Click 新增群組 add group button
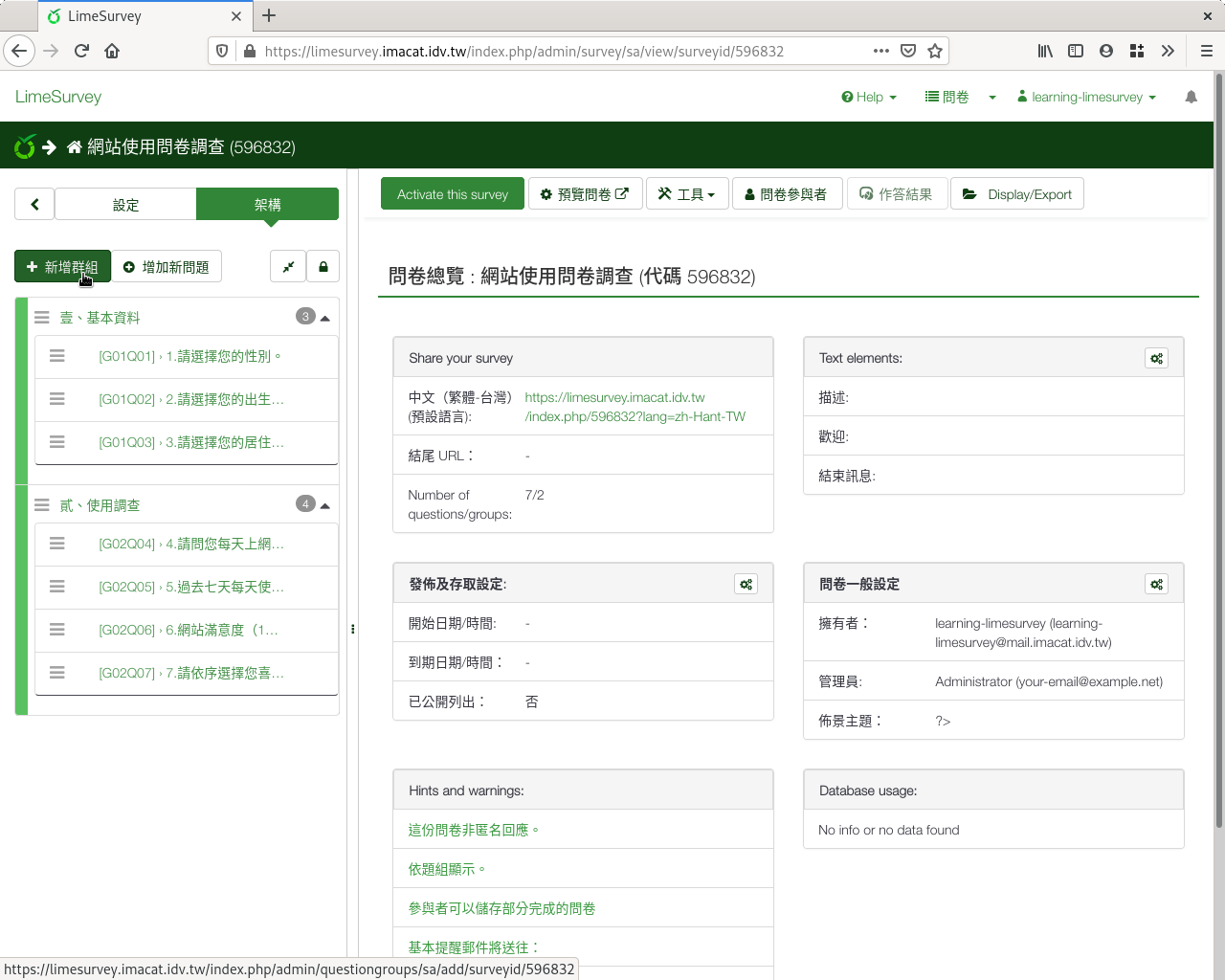Image resolution: width=1225 pixels, height=980 pixels. tap(62, 267)
